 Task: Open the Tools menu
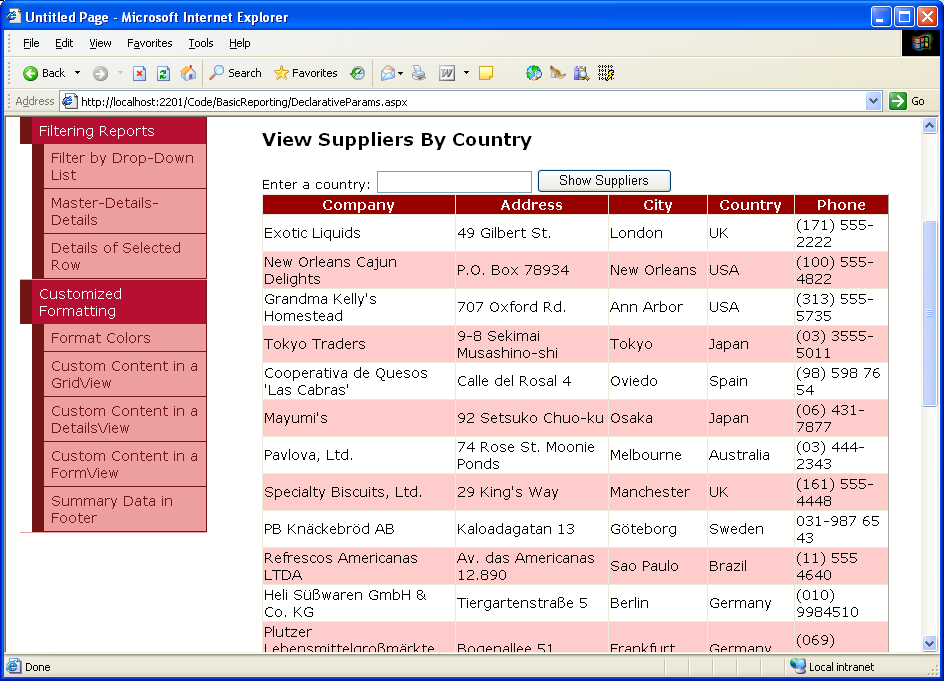coord(201,43)
